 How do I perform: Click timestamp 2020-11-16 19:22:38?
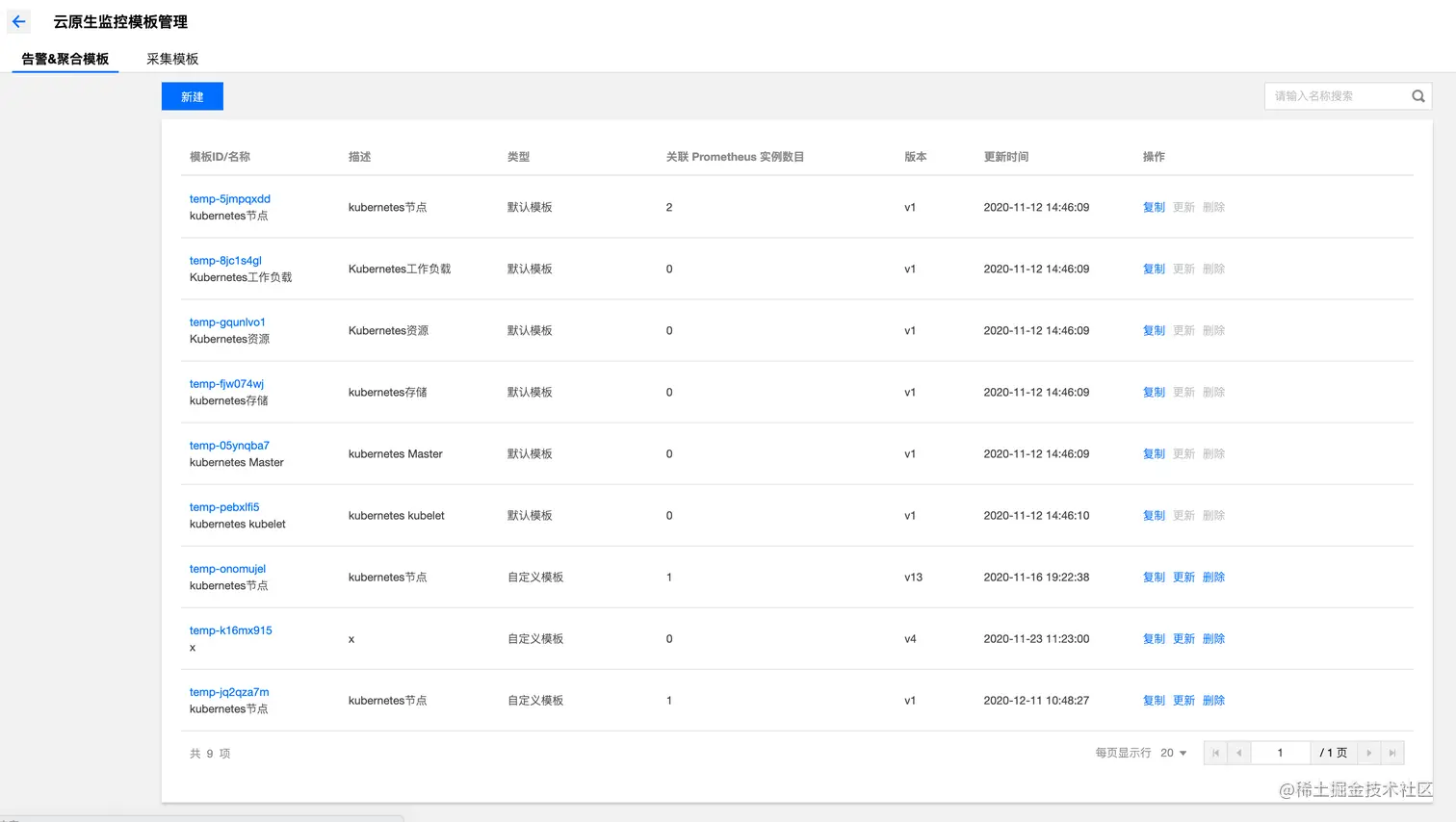pyautogui.click(x=1036, y=577)
